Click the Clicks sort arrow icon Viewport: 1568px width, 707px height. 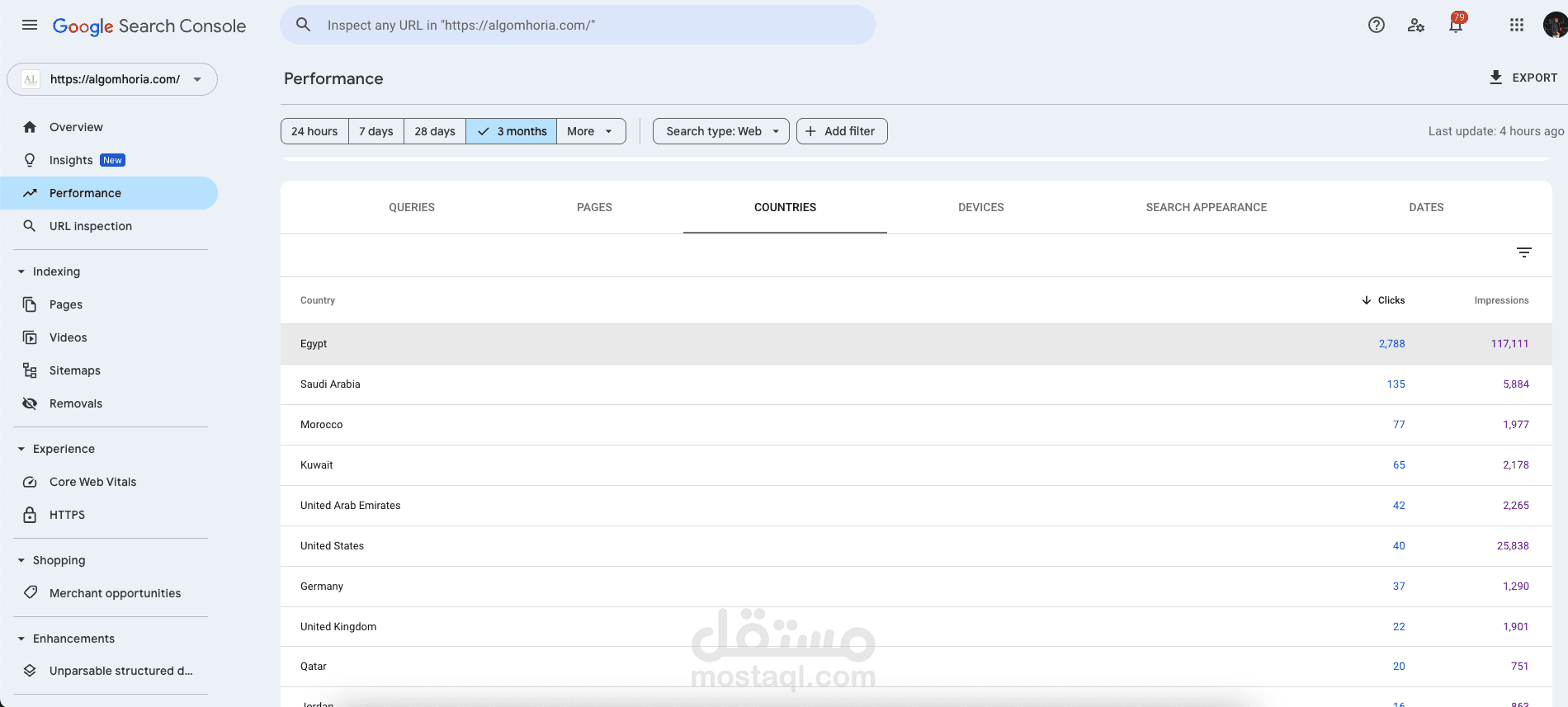1367,300
